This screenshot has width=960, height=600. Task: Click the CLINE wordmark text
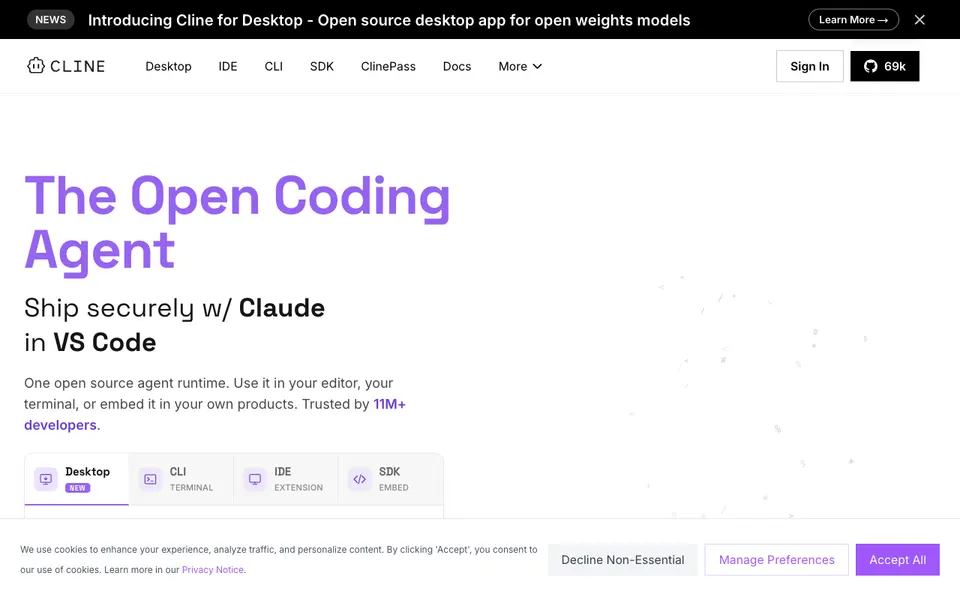[78, 66]
